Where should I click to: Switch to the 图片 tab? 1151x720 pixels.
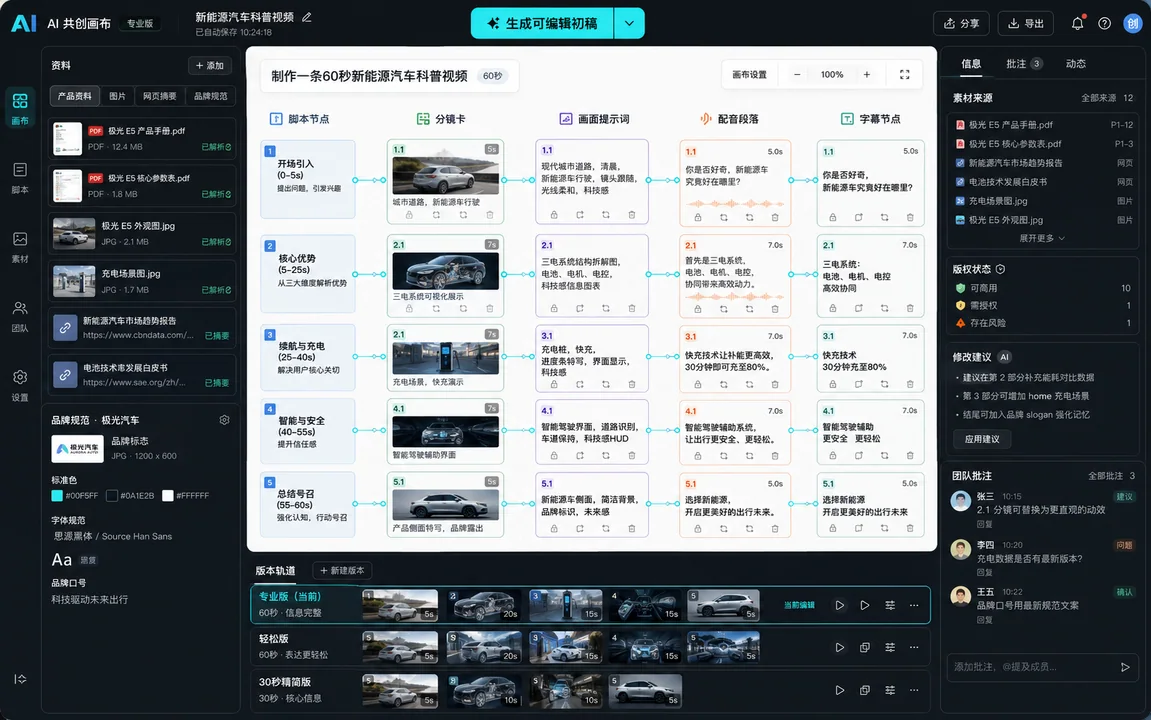click(x=117, y=96)
